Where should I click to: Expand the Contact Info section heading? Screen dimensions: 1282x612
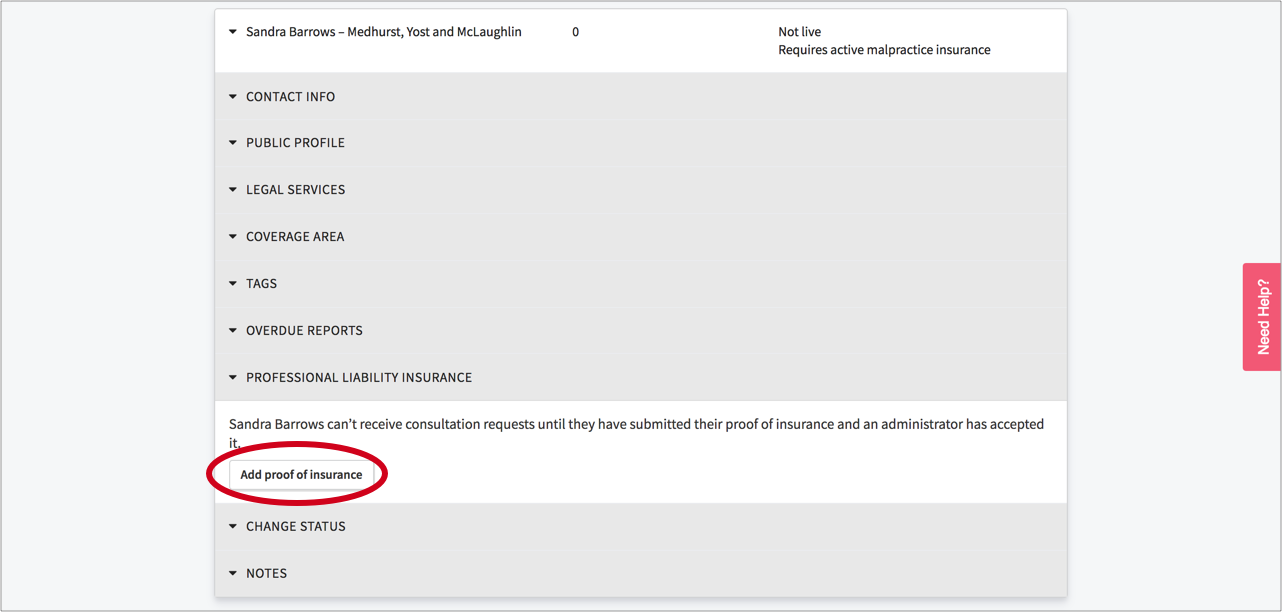click(x=290, y=97)
